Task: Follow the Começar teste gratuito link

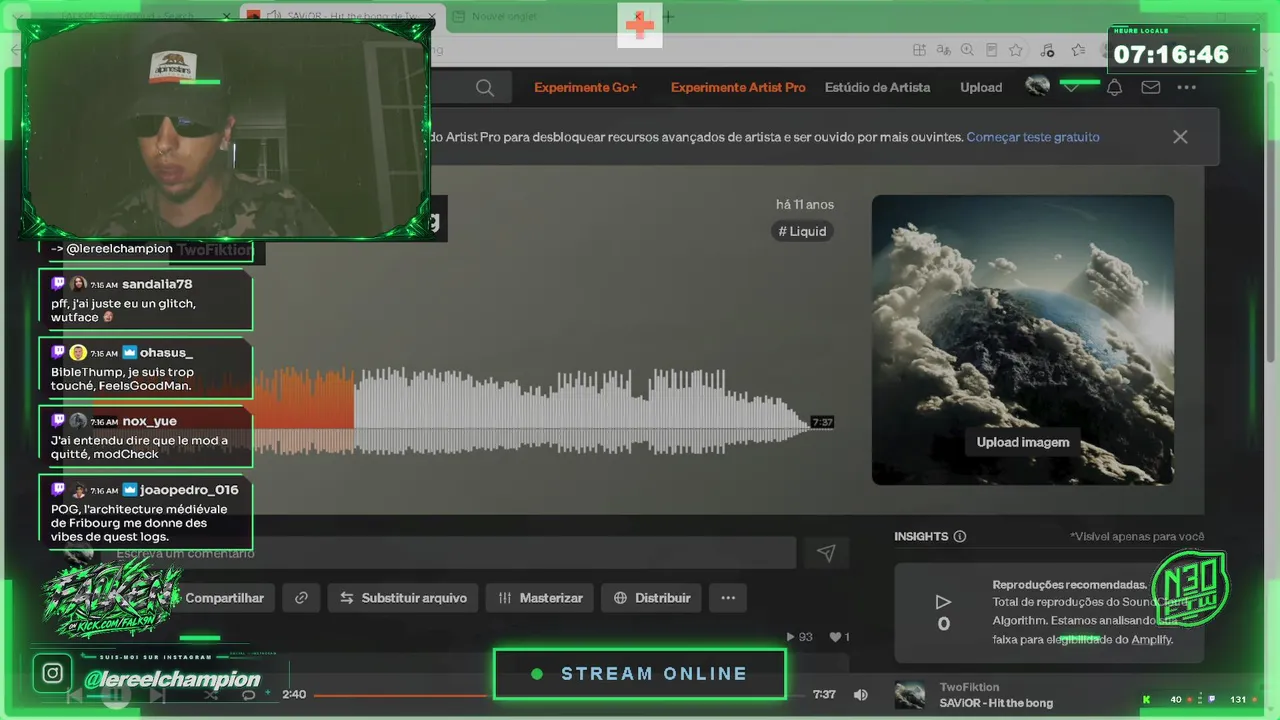Action: (x=1033, y=137)
